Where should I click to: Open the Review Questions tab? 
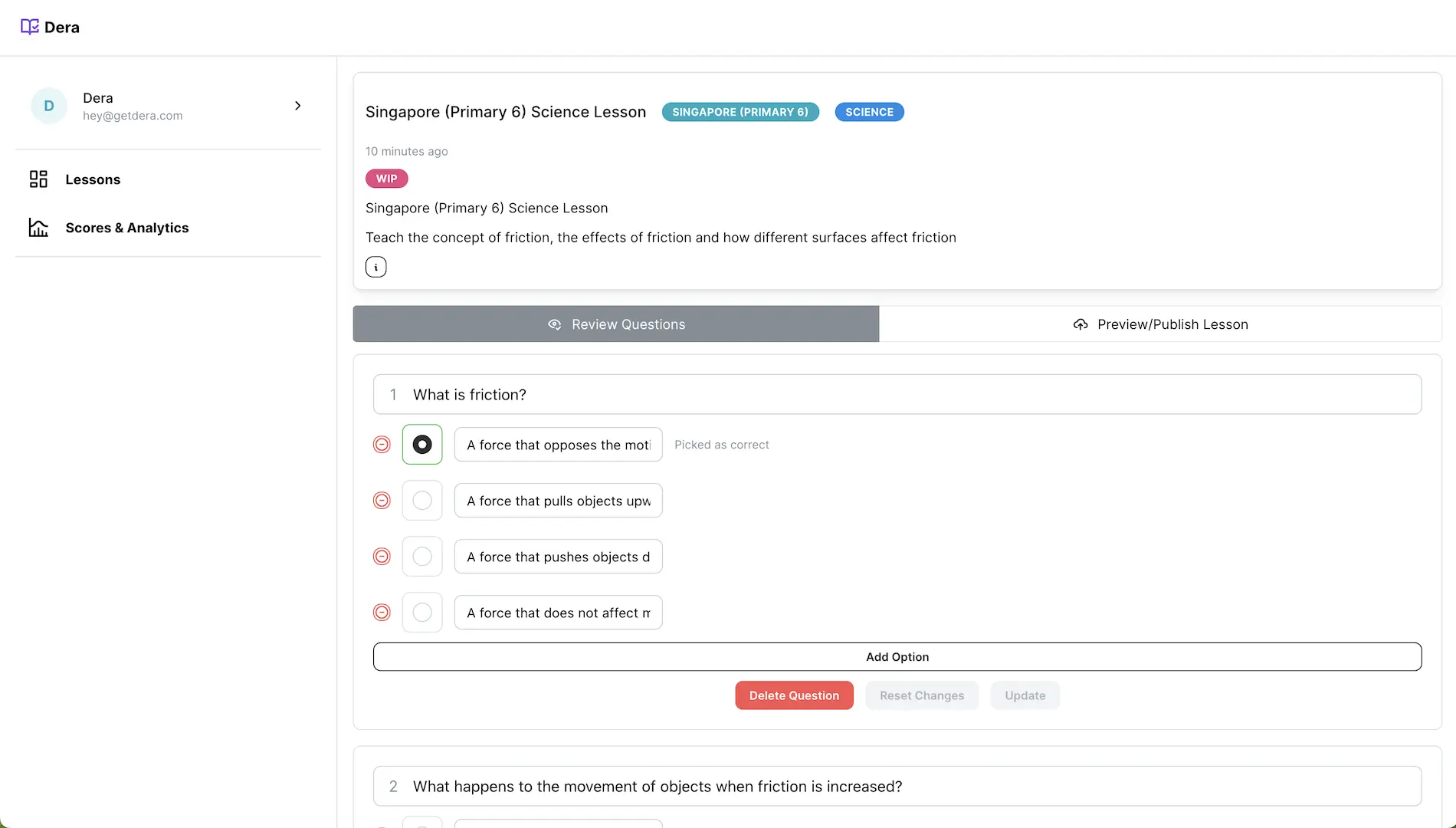[616, 324]
